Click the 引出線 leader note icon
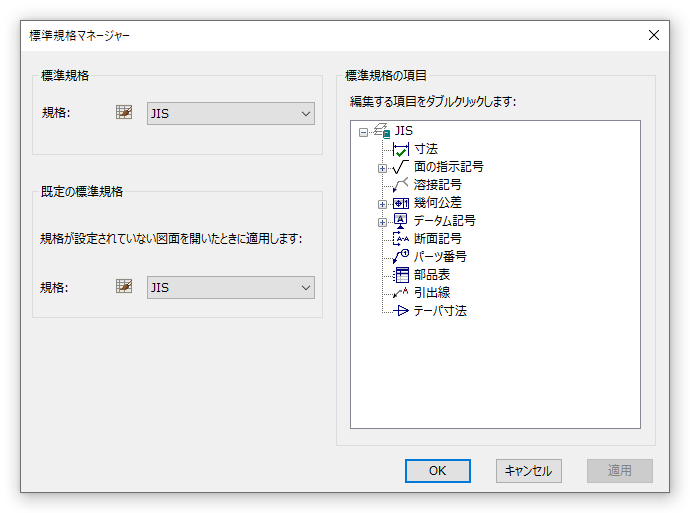 (x=400, y=293)
